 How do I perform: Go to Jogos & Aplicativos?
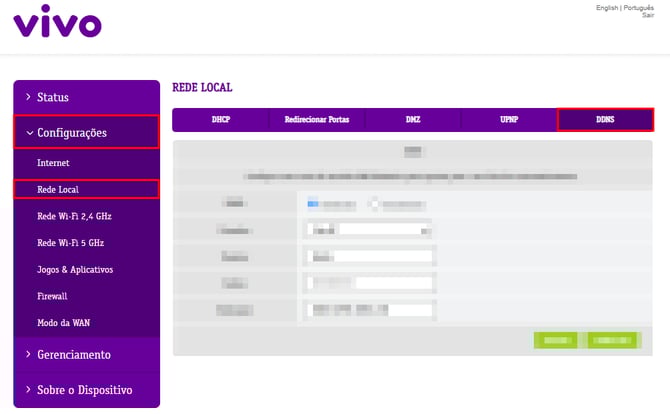coord(75,270)
